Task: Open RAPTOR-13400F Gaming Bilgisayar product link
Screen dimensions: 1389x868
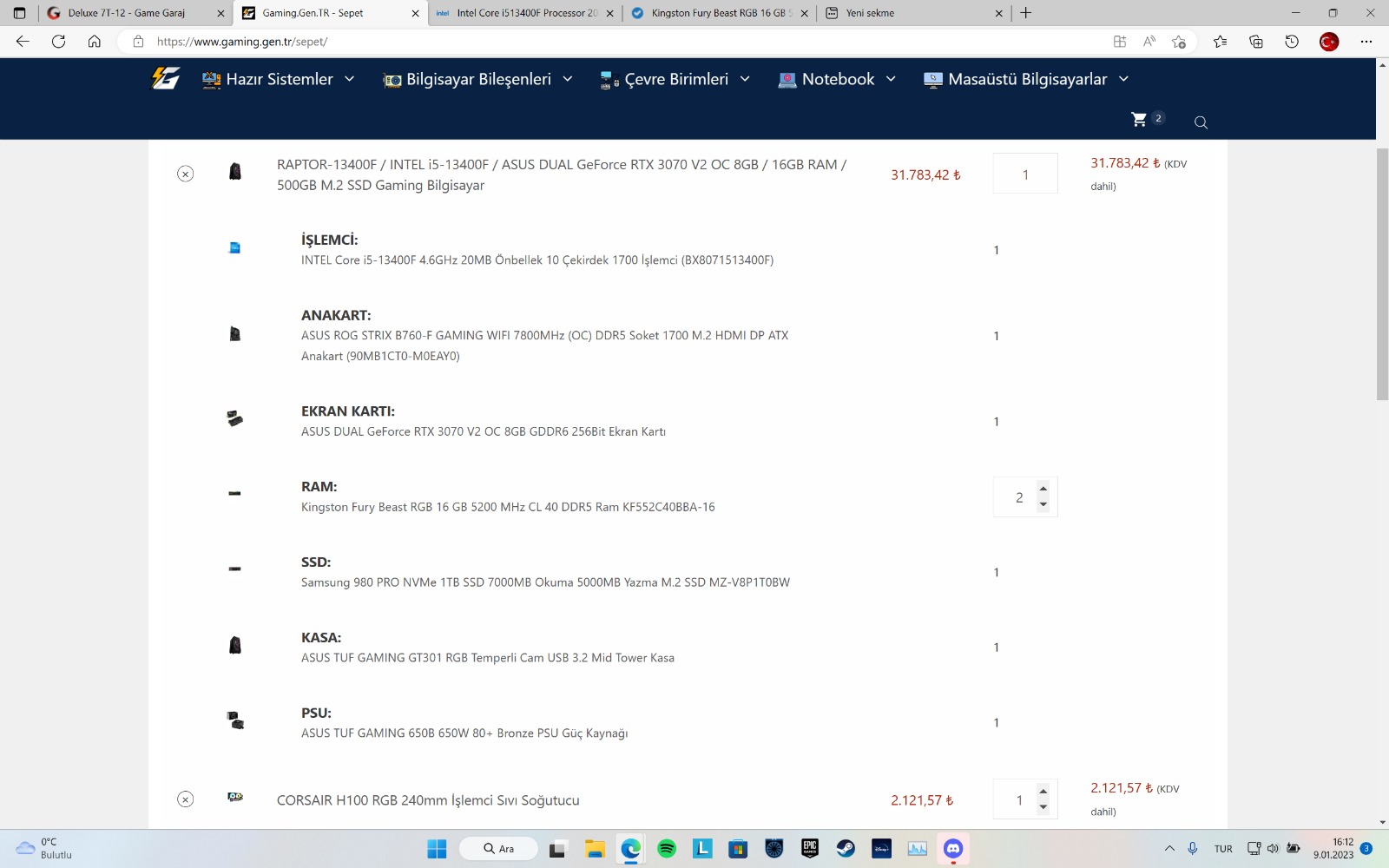Action: click(x=562, y=174)
